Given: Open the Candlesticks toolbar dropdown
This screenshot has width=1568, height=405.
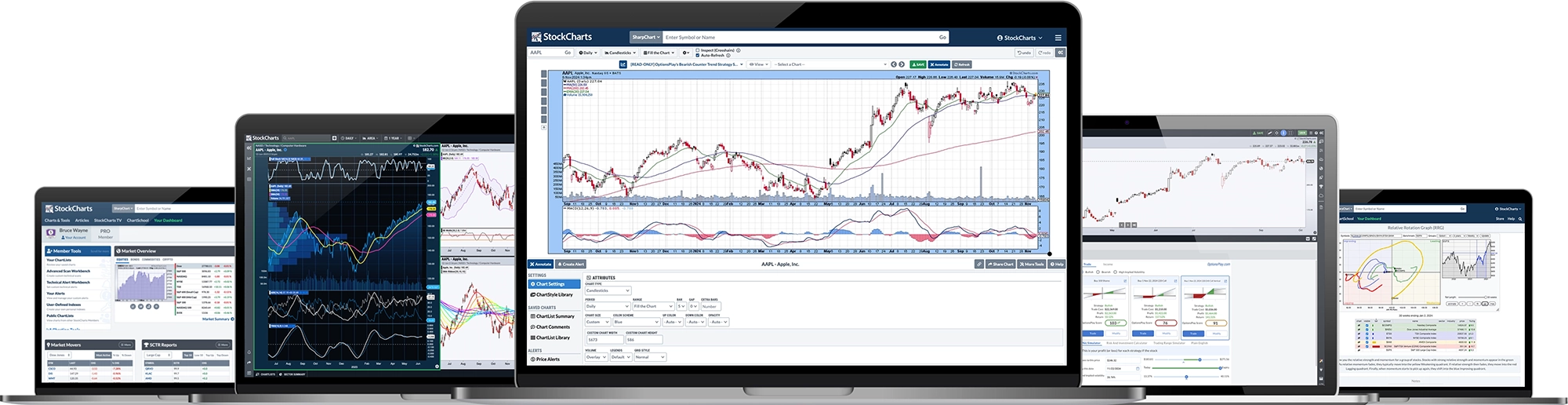Looking at the screenshot, I should pos(620,53).
